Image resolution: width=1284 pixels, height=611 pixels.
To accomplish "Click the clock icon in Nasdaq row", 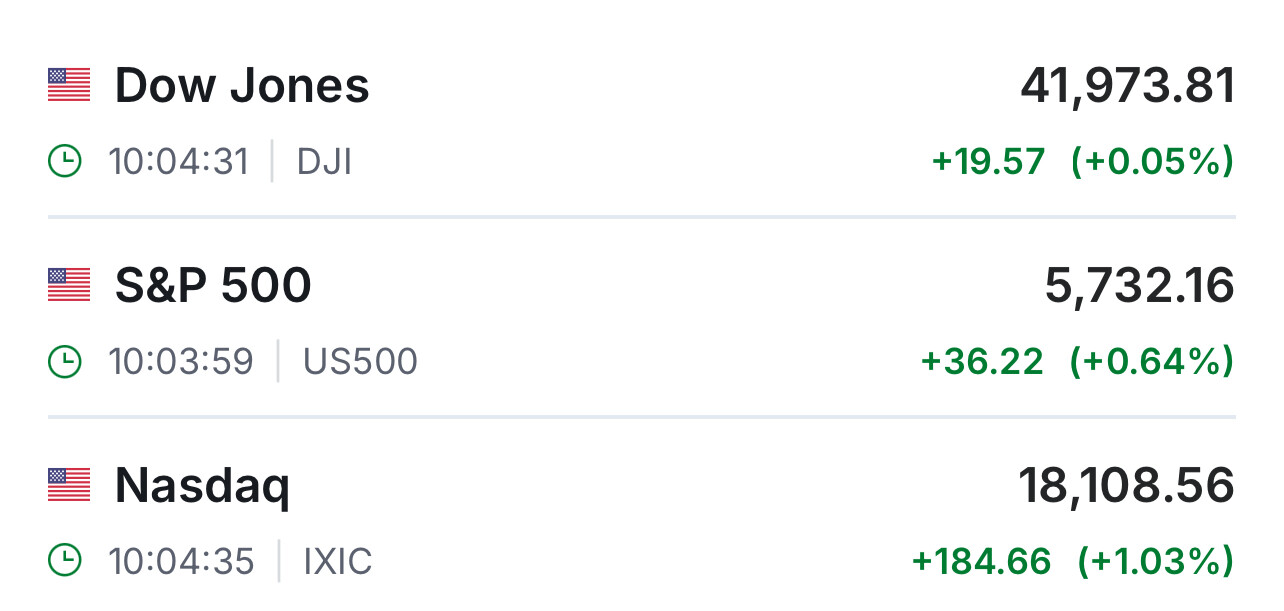I will (65, 561).
